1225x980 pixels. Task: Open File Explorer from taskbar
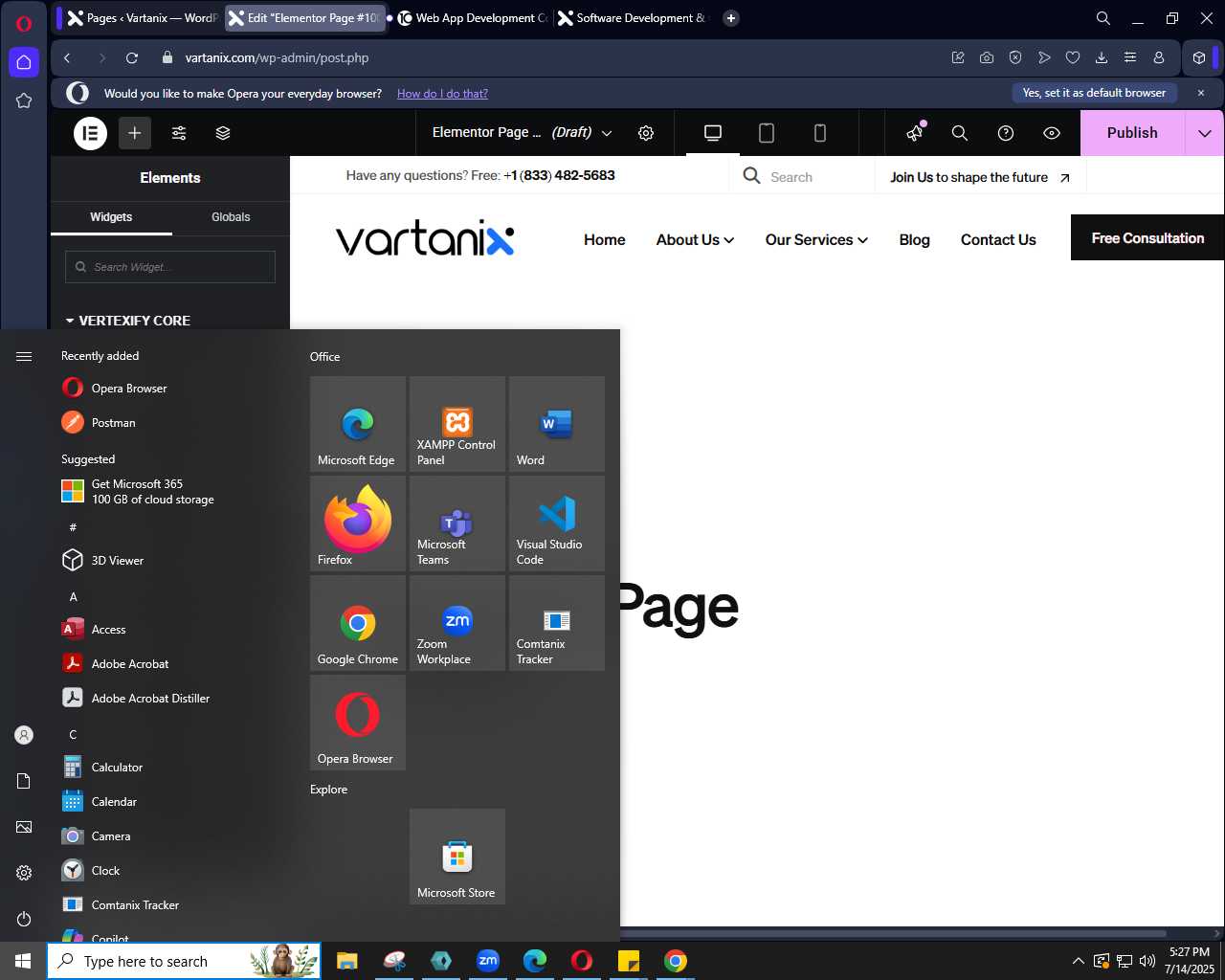pos(346,961)
